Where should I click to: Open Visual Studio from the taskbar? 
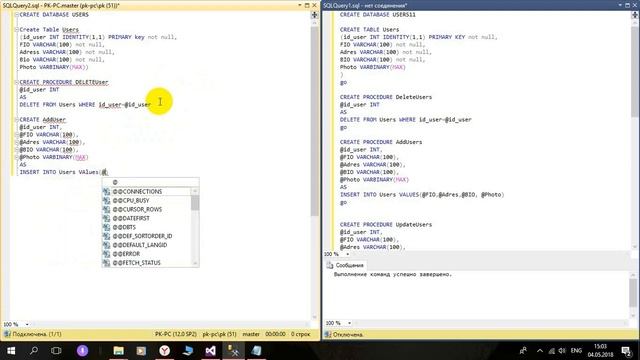(210, 351)
